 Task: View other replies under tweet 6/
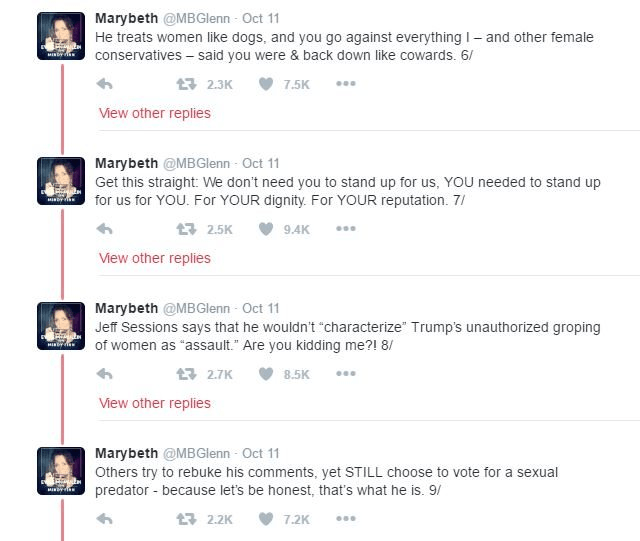[155, 113]
